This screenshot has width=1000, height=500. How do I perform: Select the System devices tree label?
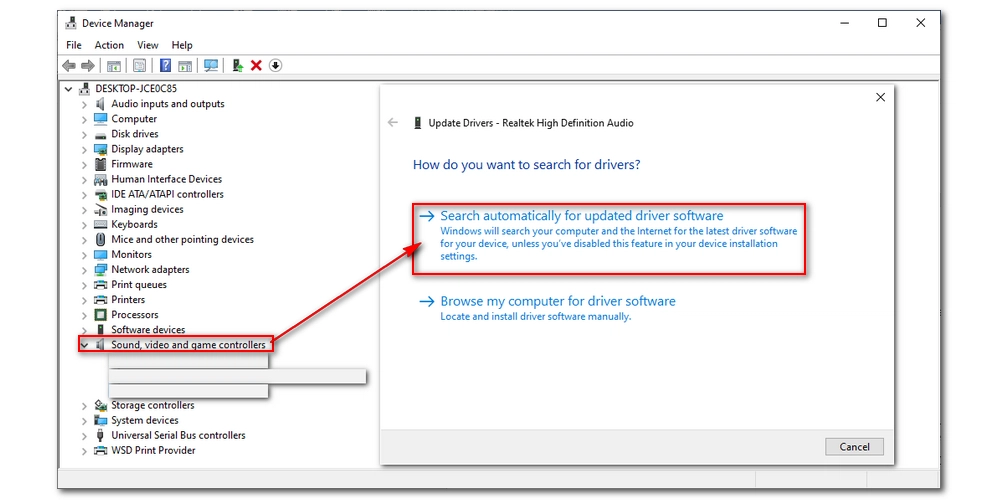pyautogui.click(x=145, y=420)
